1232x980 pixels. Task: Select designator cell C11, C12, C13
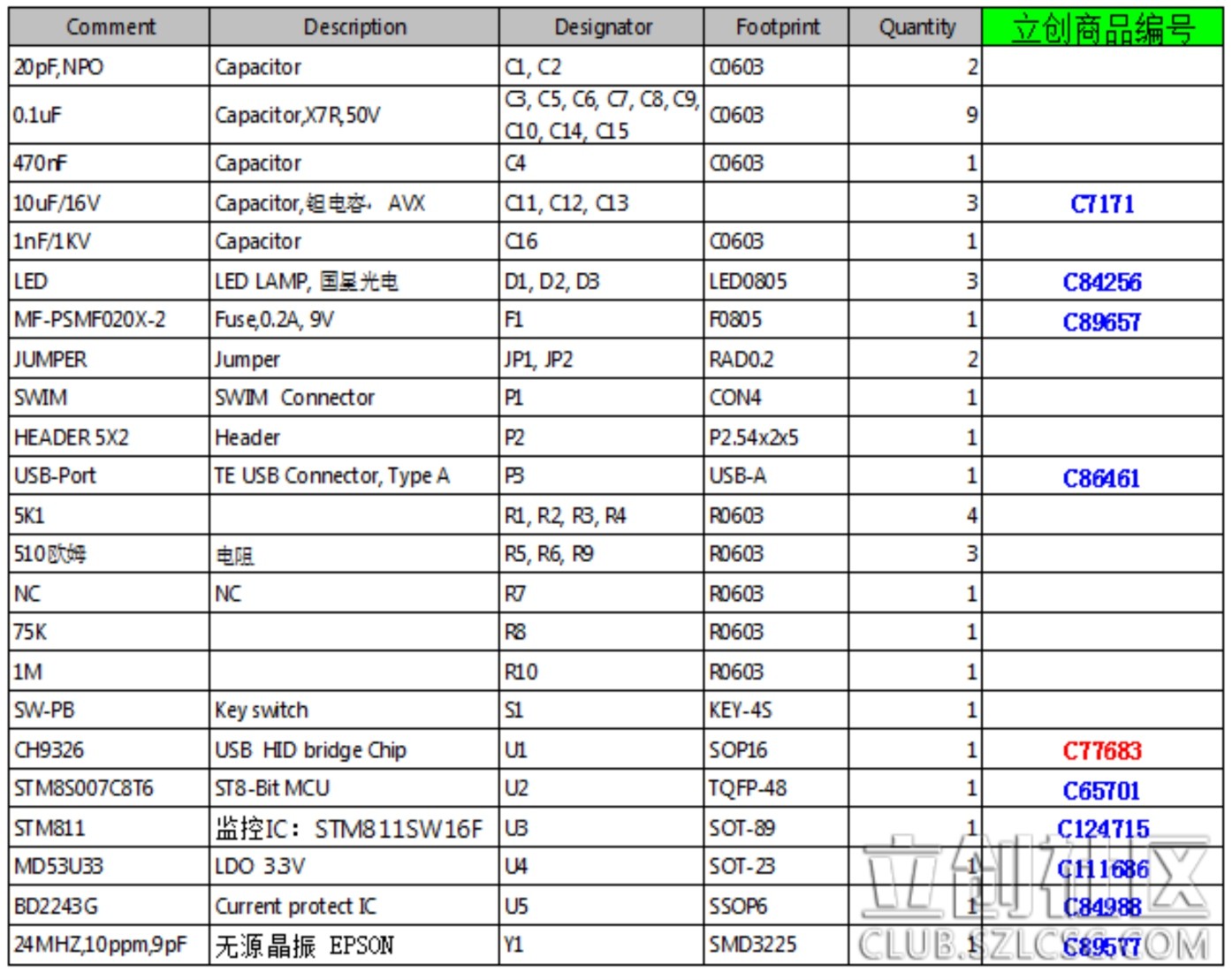[602, 203]
